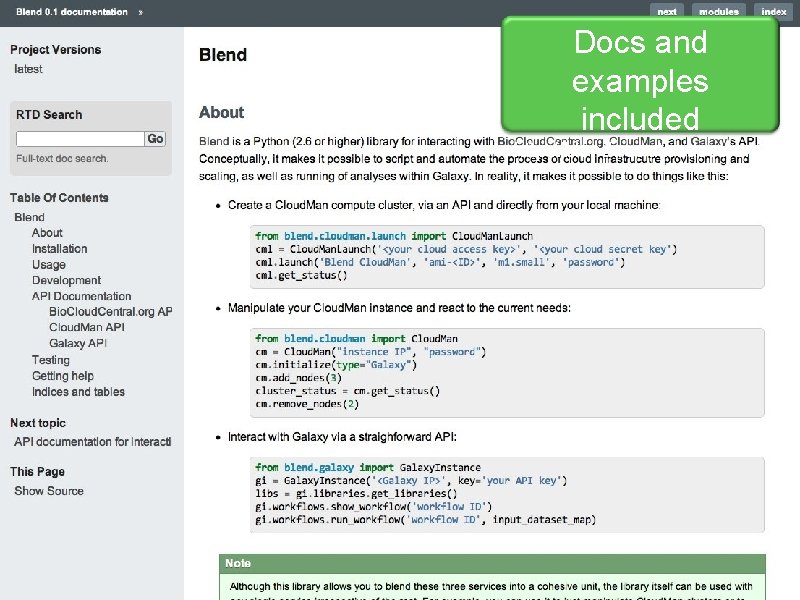This screenshot has width=800, height=600.
Task: Jump to the Installation section link
Action: [x=59, y=248]
